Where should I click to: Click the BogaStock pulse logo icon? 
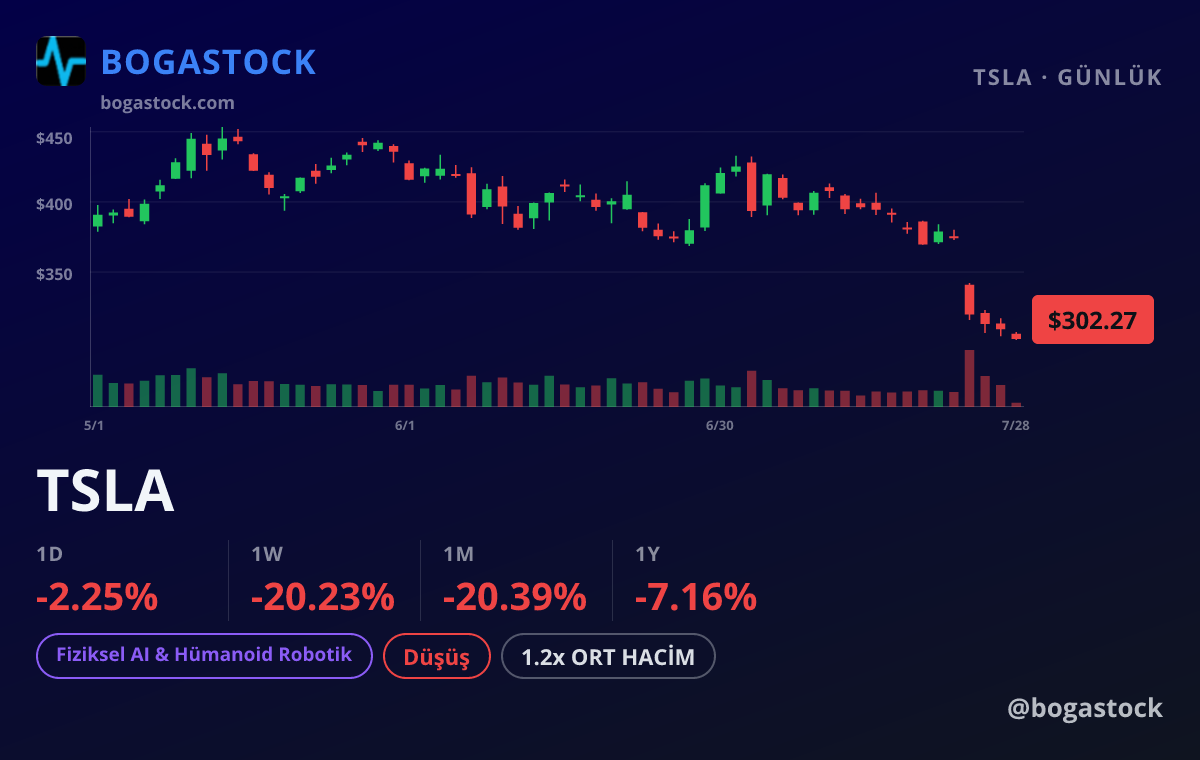point(61,61)
